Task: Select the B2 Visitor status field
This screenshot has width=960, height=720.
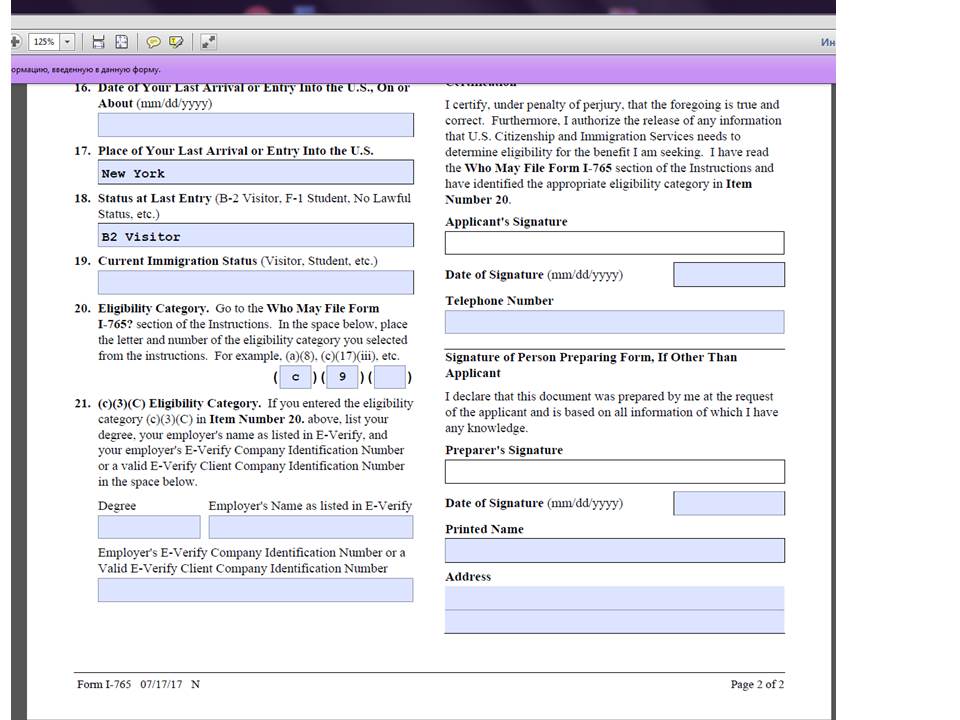Action: pos(255,236)
